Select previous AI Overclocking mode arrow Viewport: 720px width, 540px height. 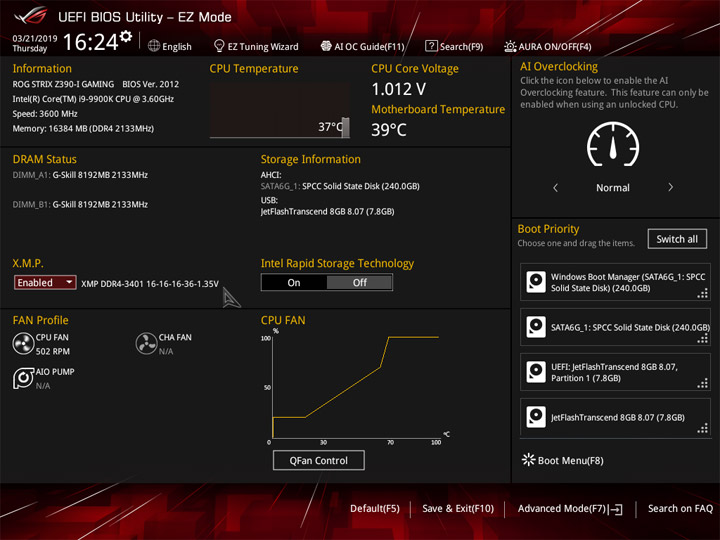point(556,187)
